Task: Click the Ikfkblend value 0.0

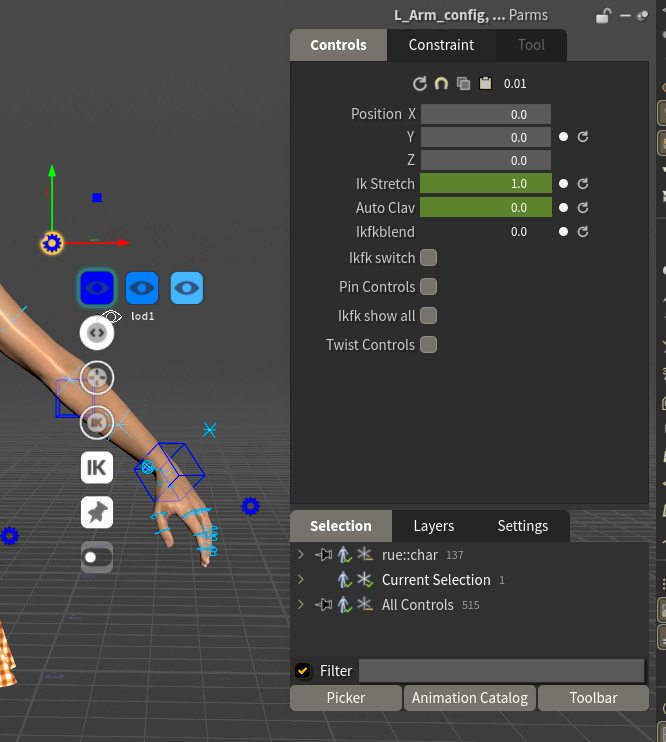Action: point(518,231)
